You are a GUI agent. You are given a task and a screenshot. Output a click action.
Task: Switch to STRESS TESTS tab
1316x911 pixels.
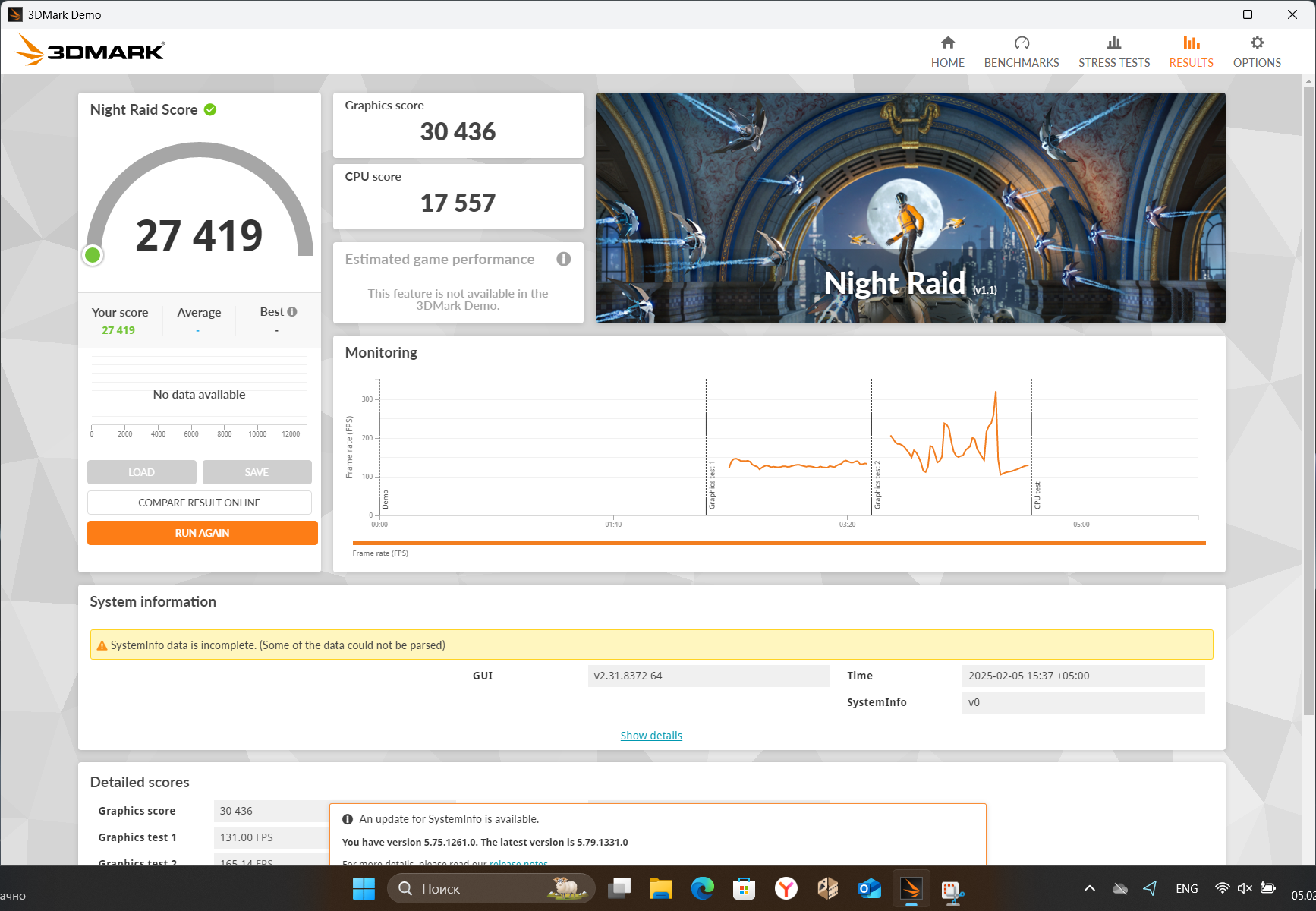pyautogui.click(x=1114, y=52)
